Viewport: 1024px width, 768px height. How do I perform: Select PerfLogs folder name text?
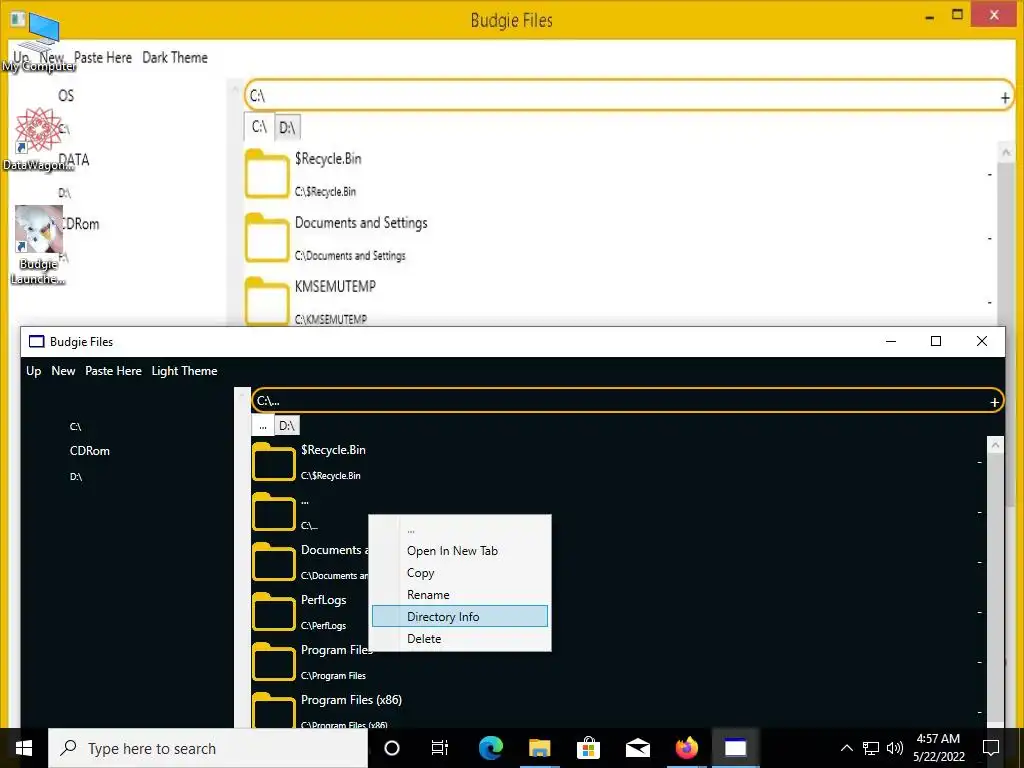323,600
